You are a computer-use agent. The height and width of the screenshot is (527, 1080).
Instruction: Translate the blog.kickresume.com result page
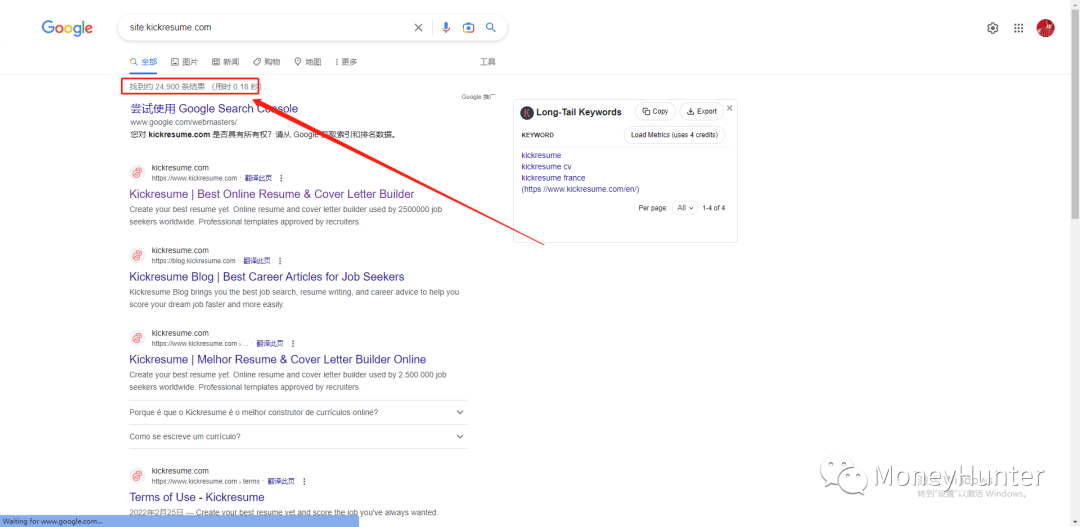(257, 261)
